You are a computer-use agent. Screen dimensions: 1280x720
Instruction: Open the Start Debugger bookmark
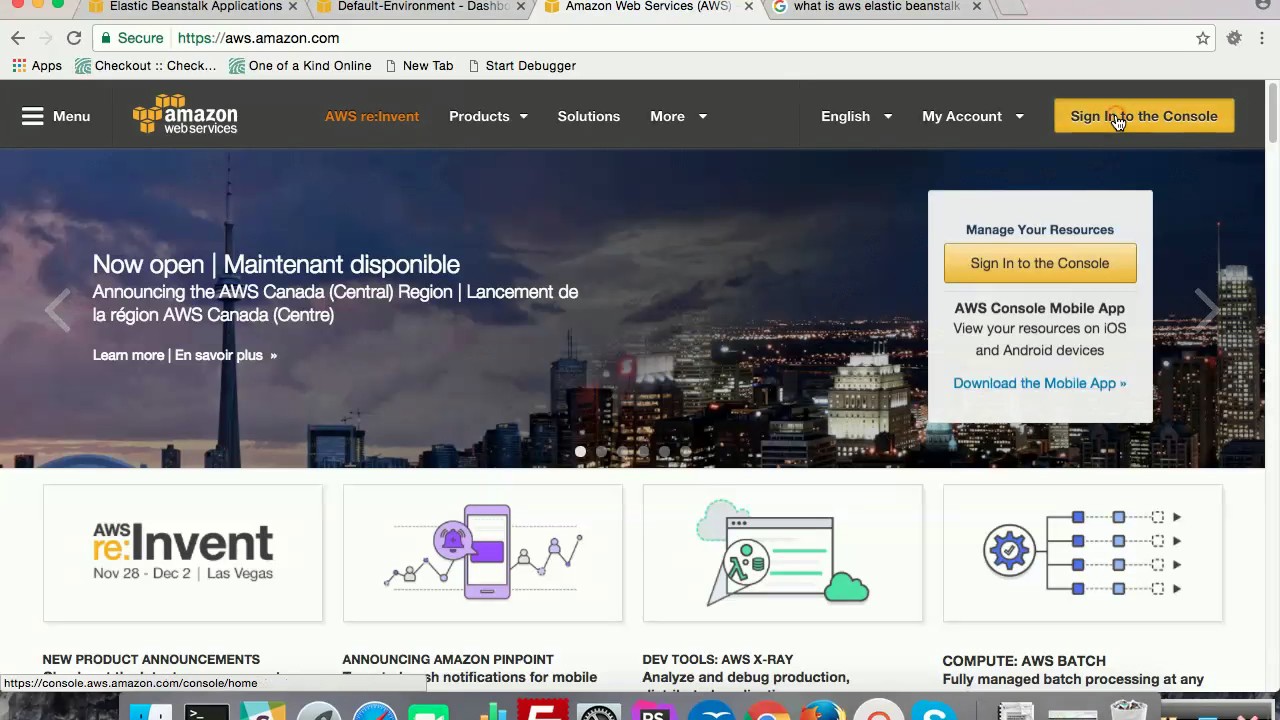pyautogui.click(x=521, y=66)
